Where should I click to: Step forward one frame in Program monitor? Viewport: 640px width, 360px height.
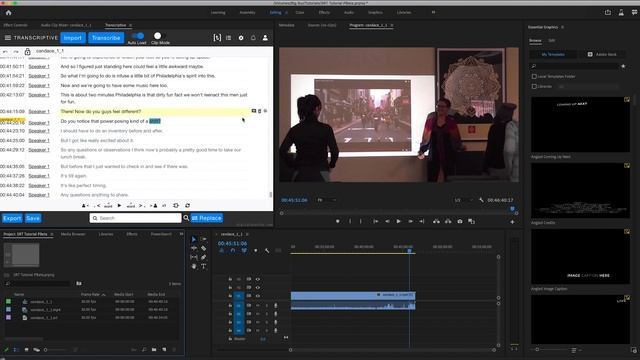coord(410,221)
